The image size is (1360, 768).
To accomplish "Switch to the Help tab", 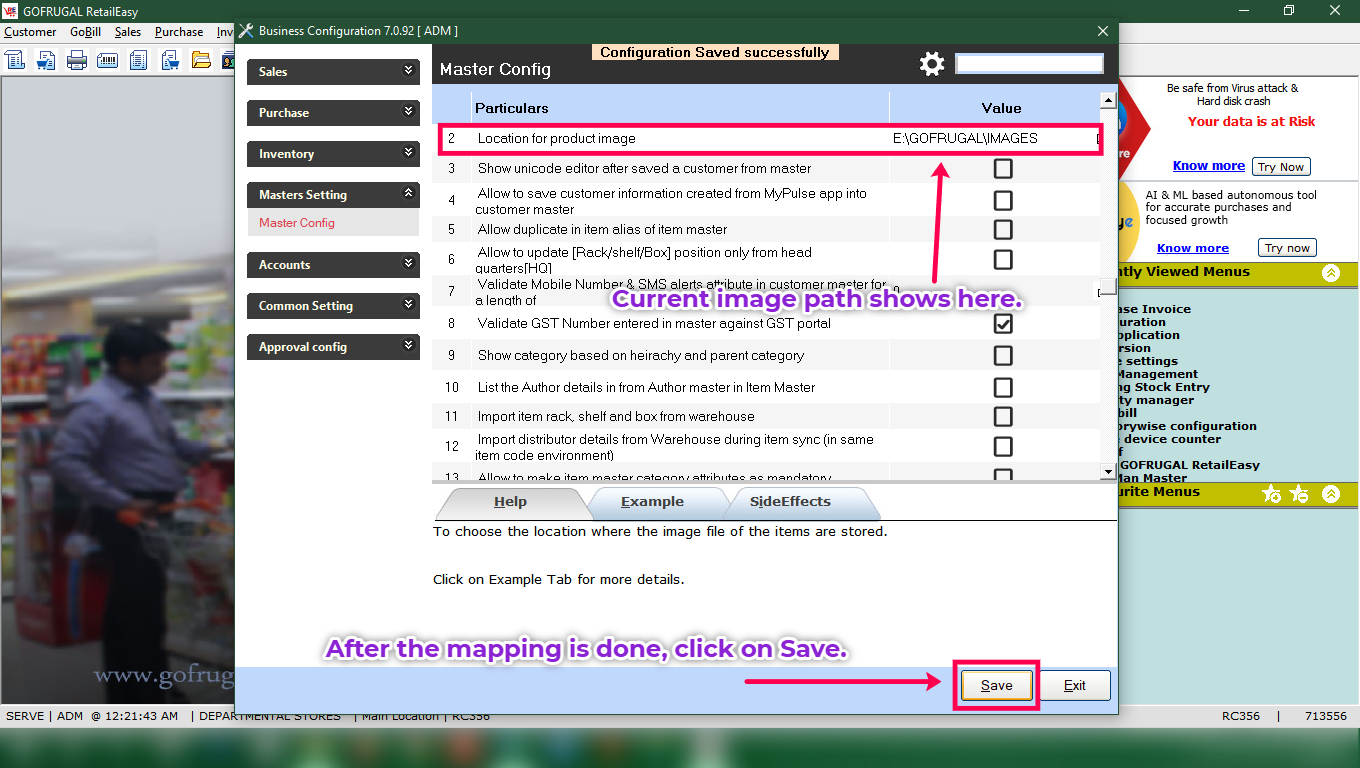I will (x=510, y=502).
